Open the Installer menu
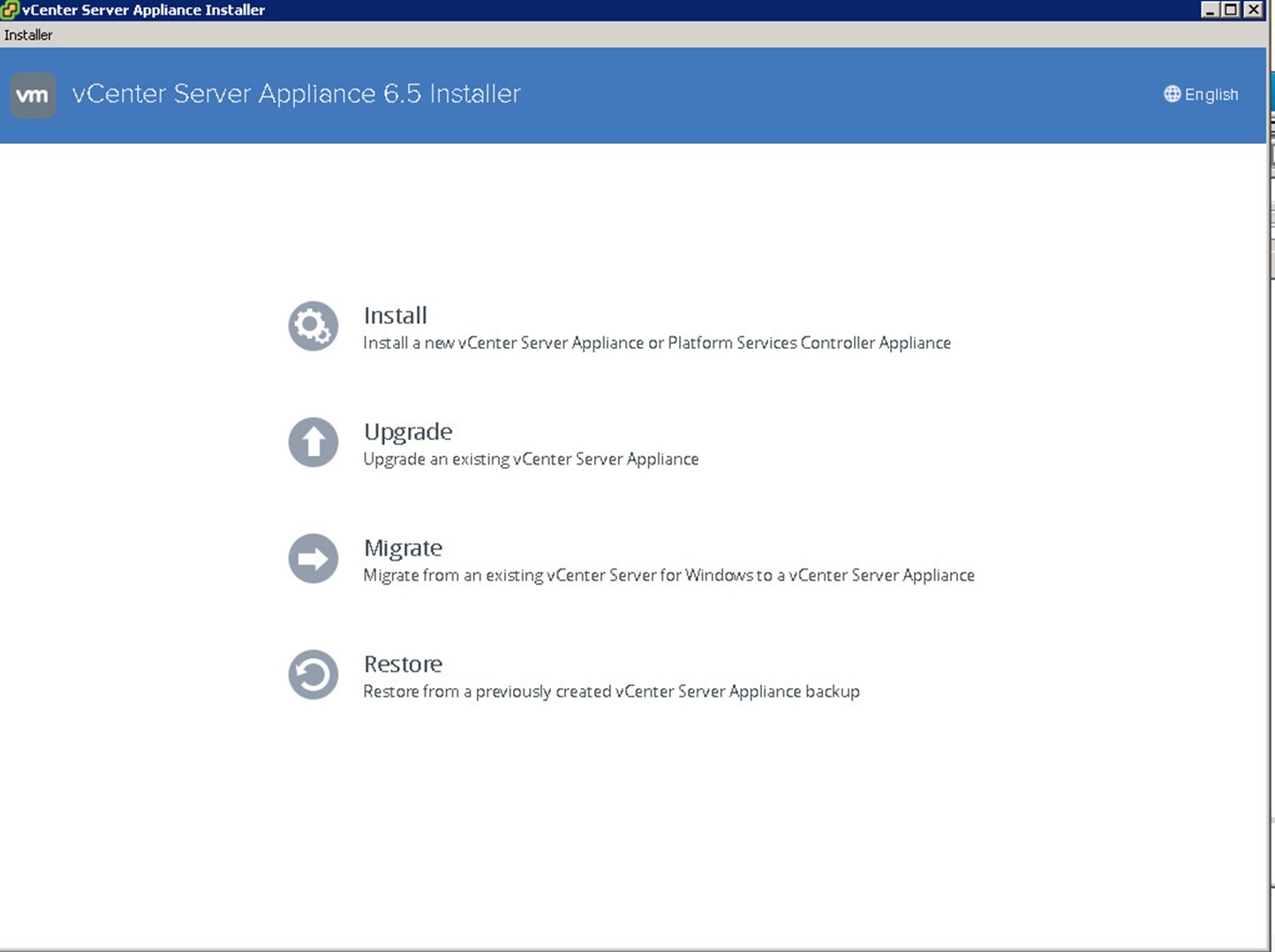This screenshot has width=1275, height=952. click(x=28, y=35)
